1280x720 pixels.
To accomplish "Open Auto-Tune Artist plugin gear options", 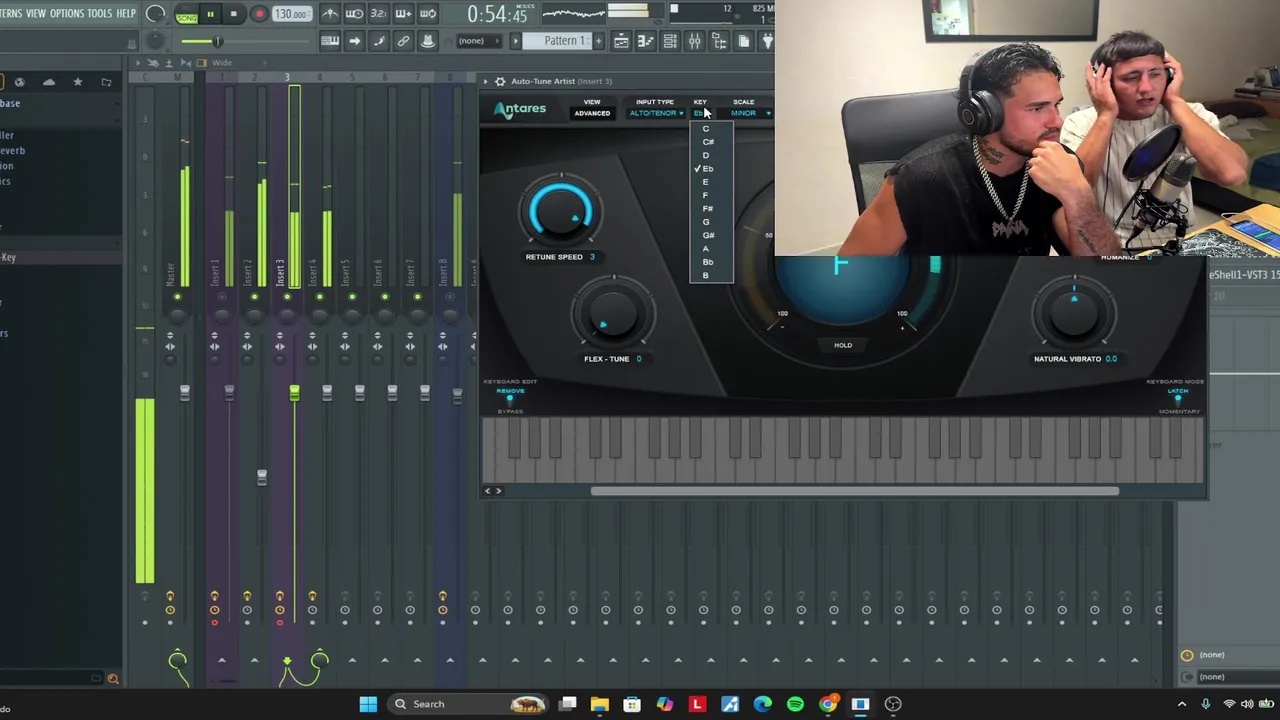I will point(500,81).
